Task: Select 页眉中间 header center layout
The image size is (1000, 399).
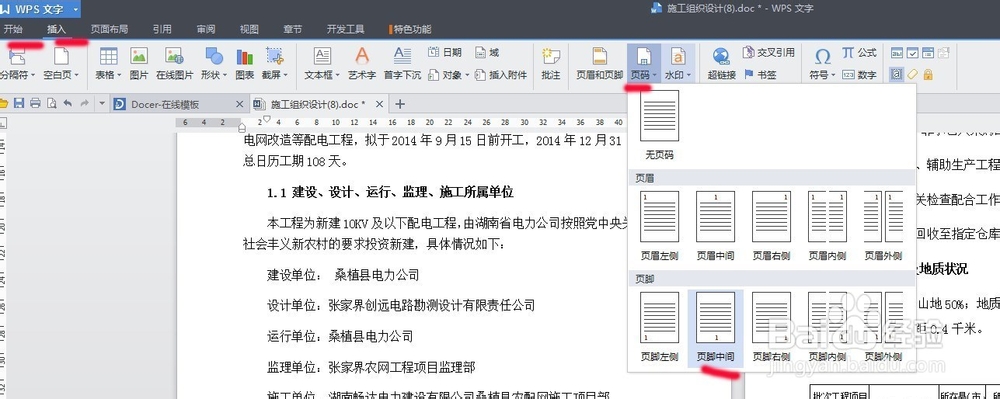Action: (716, 226)
